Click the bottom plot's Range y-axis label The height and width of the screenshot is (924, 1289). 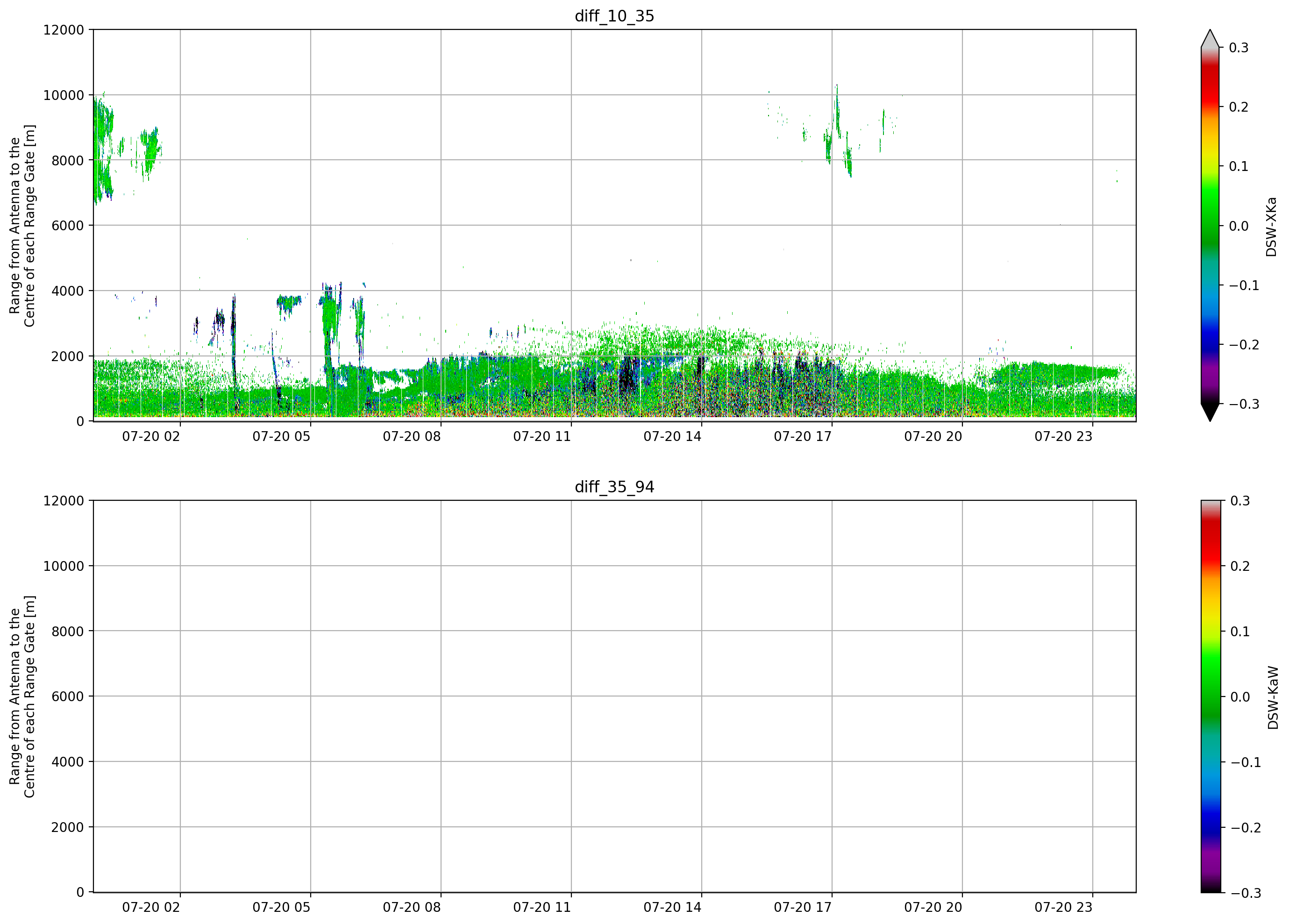[22, 697]
